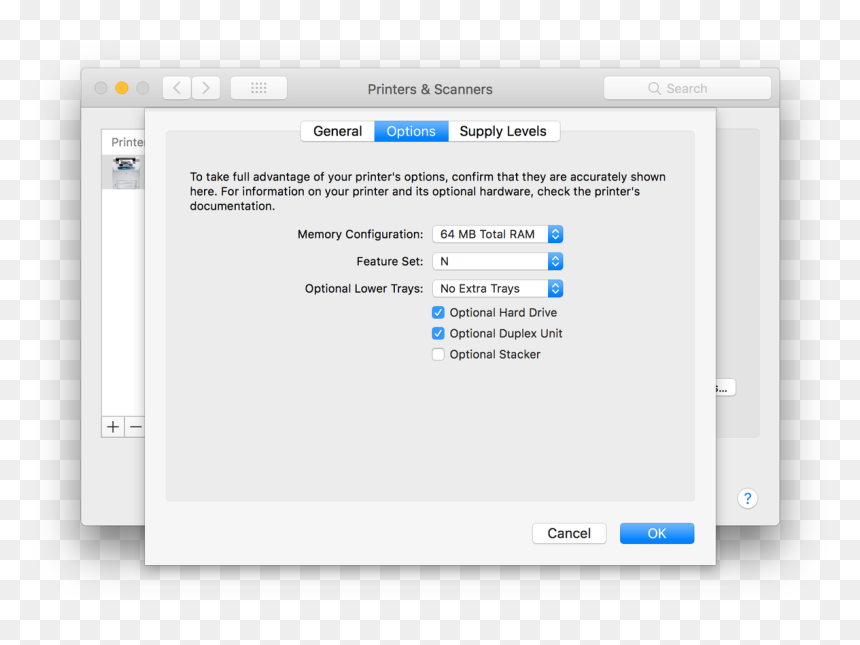Click the Cancel button
This screenshot has height=645, width=860.
(x=569, y=533)
